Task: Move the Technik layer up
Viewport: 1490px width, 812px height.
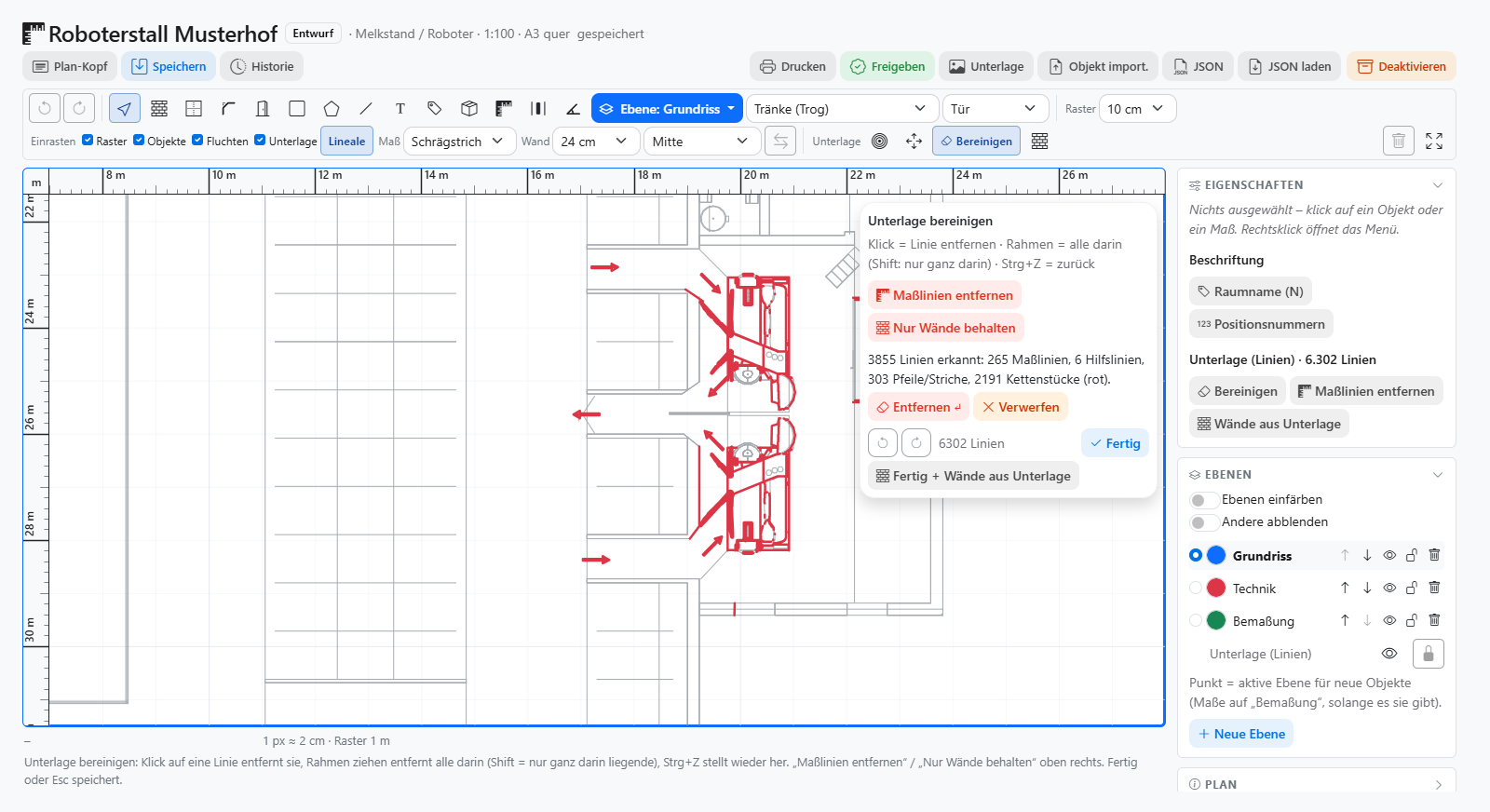Action: click(1345, 588)
